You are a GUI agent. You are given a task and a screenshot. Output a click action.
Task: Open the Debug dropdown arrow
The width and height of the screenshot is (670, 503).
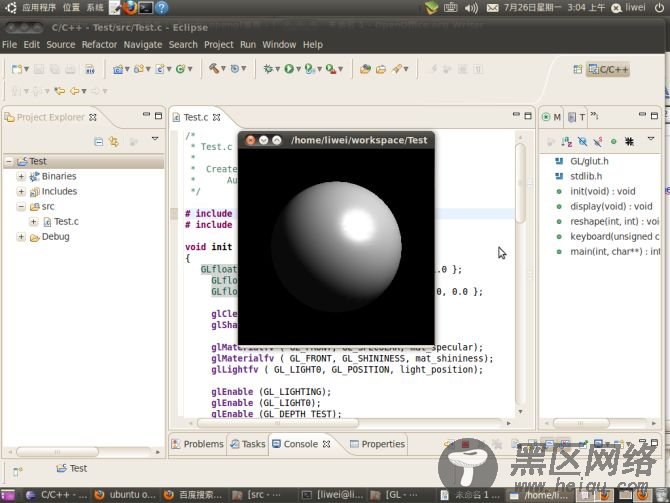tap(277, 69)
